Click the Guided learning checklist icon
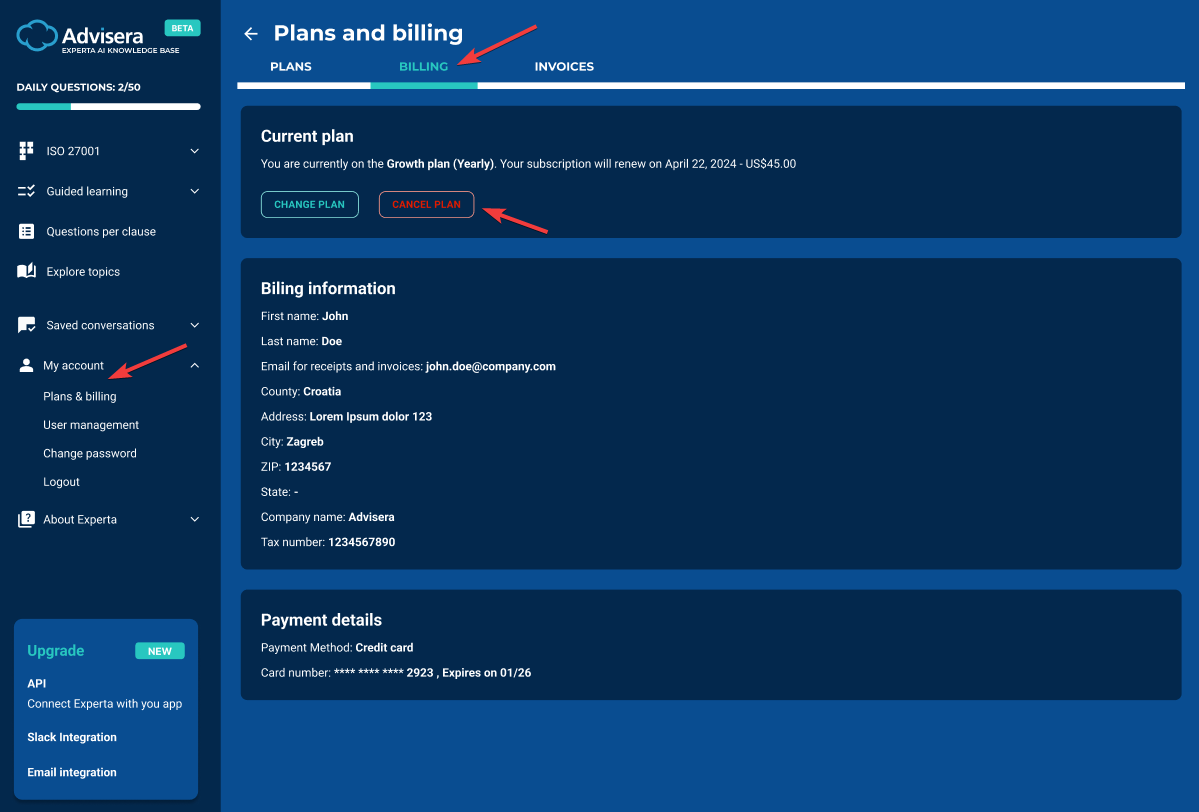 coord(27,191)
